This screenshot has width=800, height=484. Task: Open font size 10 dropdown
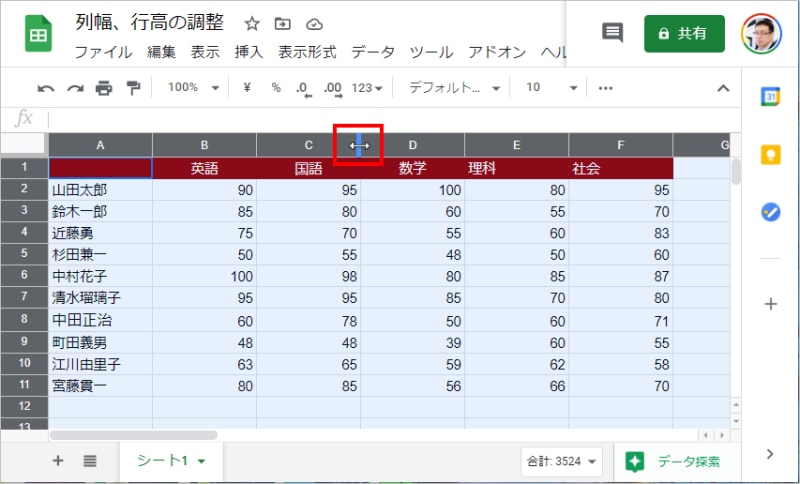pos(552,88)
